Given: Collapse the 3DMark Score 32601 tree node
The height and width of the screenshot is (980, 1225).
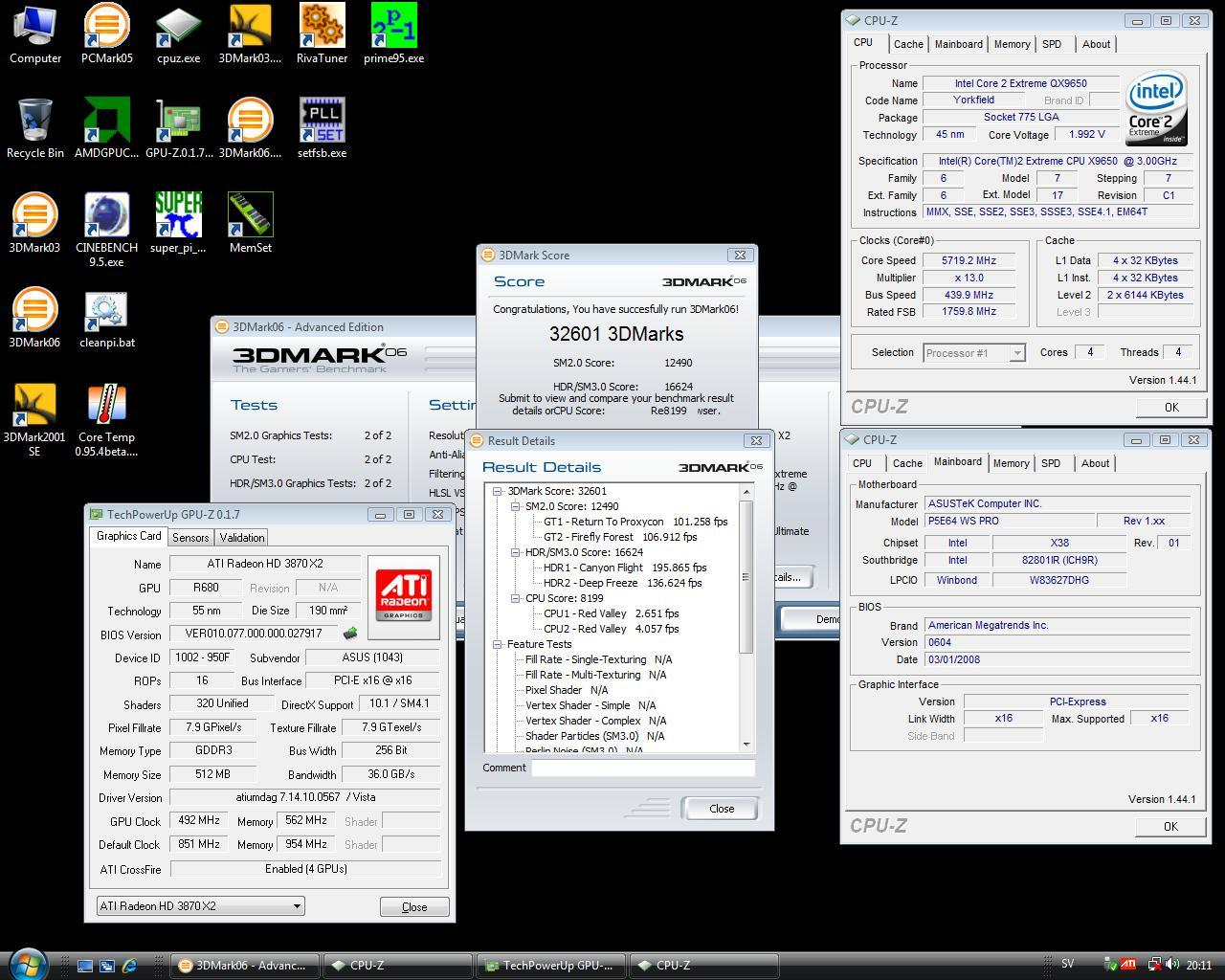Looking at the screenshot, I should (x=498, y=491).
